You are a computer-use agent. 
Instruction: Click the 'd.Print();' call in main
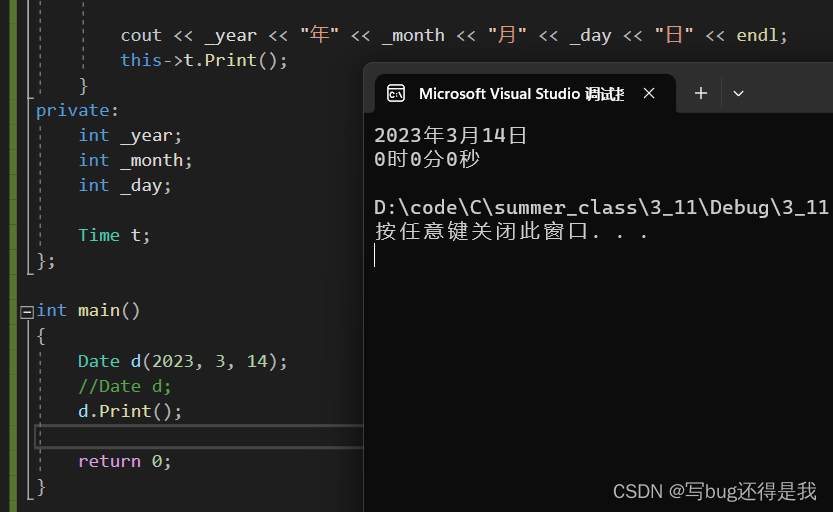(x=130, y=412)
